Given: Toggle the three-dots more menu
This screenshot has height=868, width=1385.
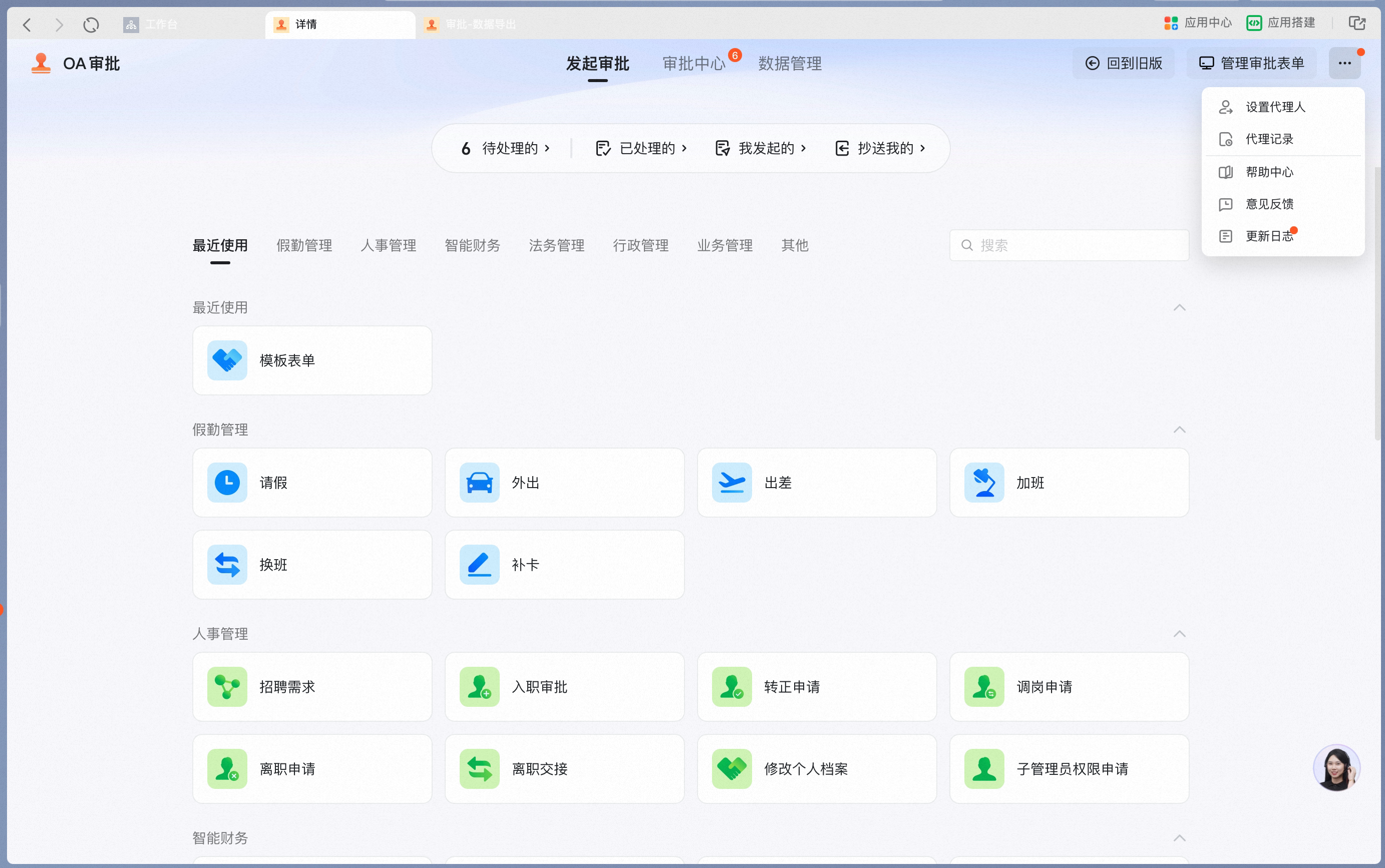Looking at the screenshot, I should tap(1344, 63).
